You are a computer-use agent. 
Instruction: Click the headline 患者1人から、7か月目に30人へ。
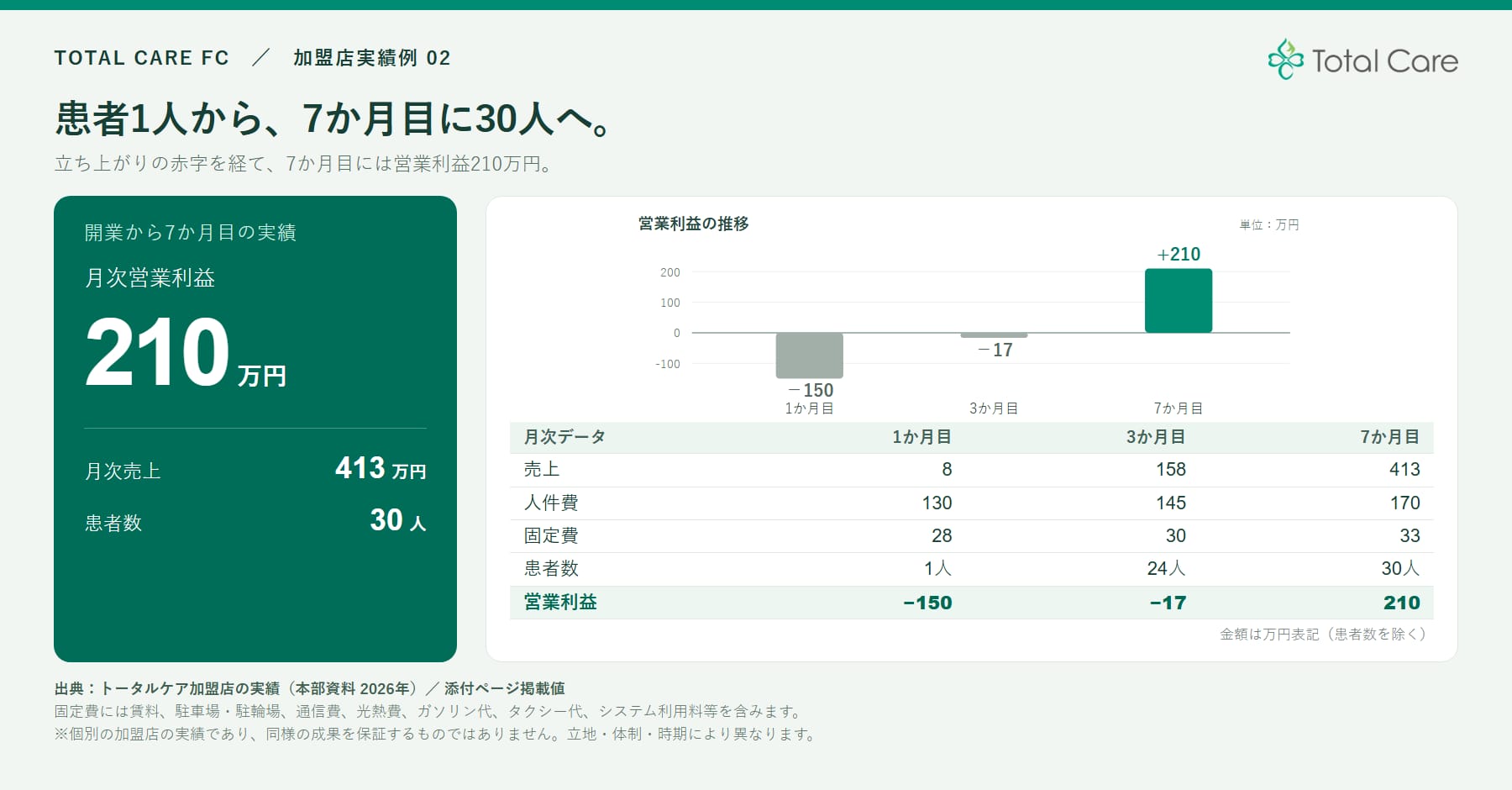[333, 118]
